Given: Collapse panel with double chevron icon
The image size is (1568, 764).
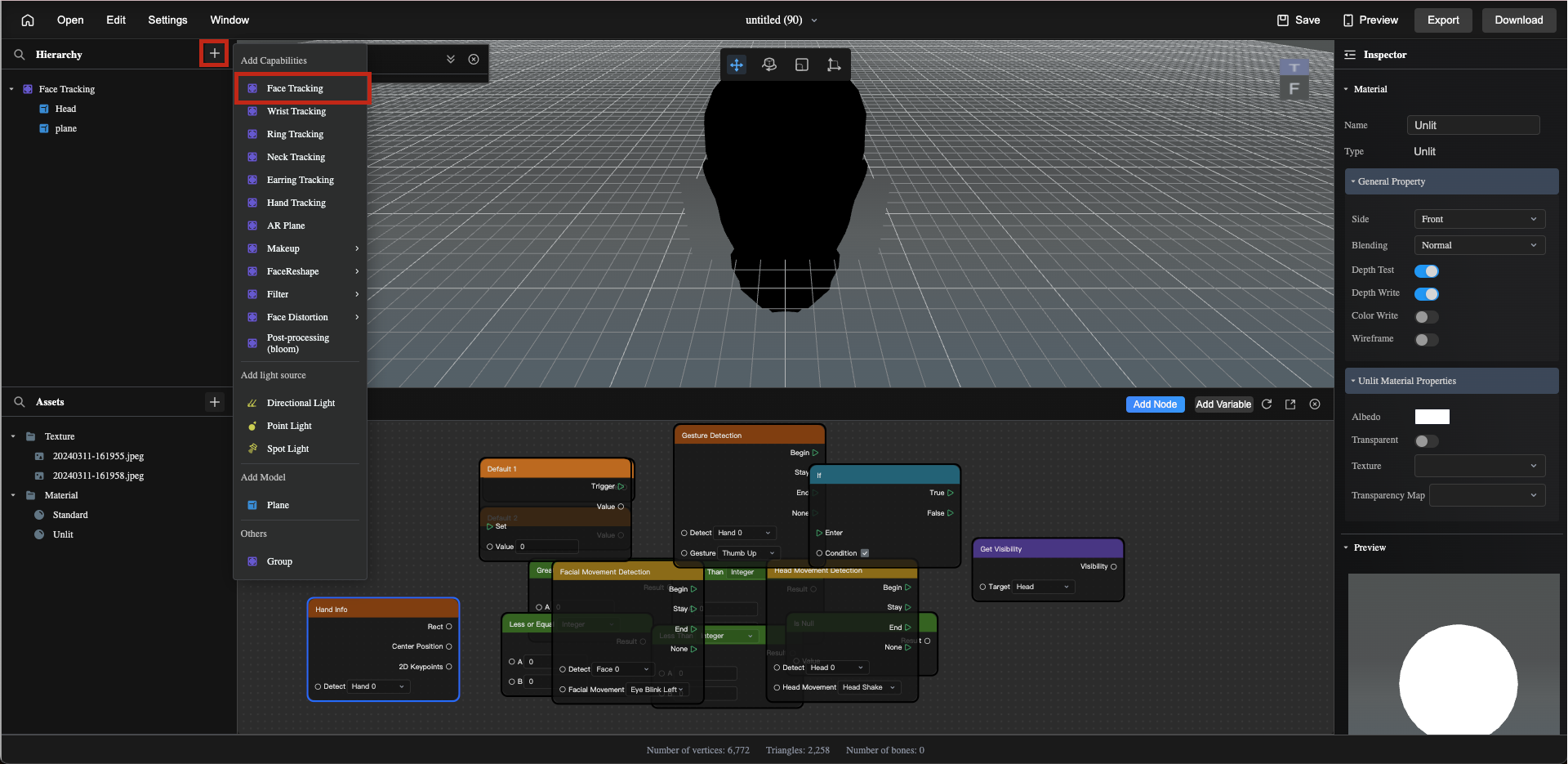Looking at the screenshot, I should [x=451, y=59].
